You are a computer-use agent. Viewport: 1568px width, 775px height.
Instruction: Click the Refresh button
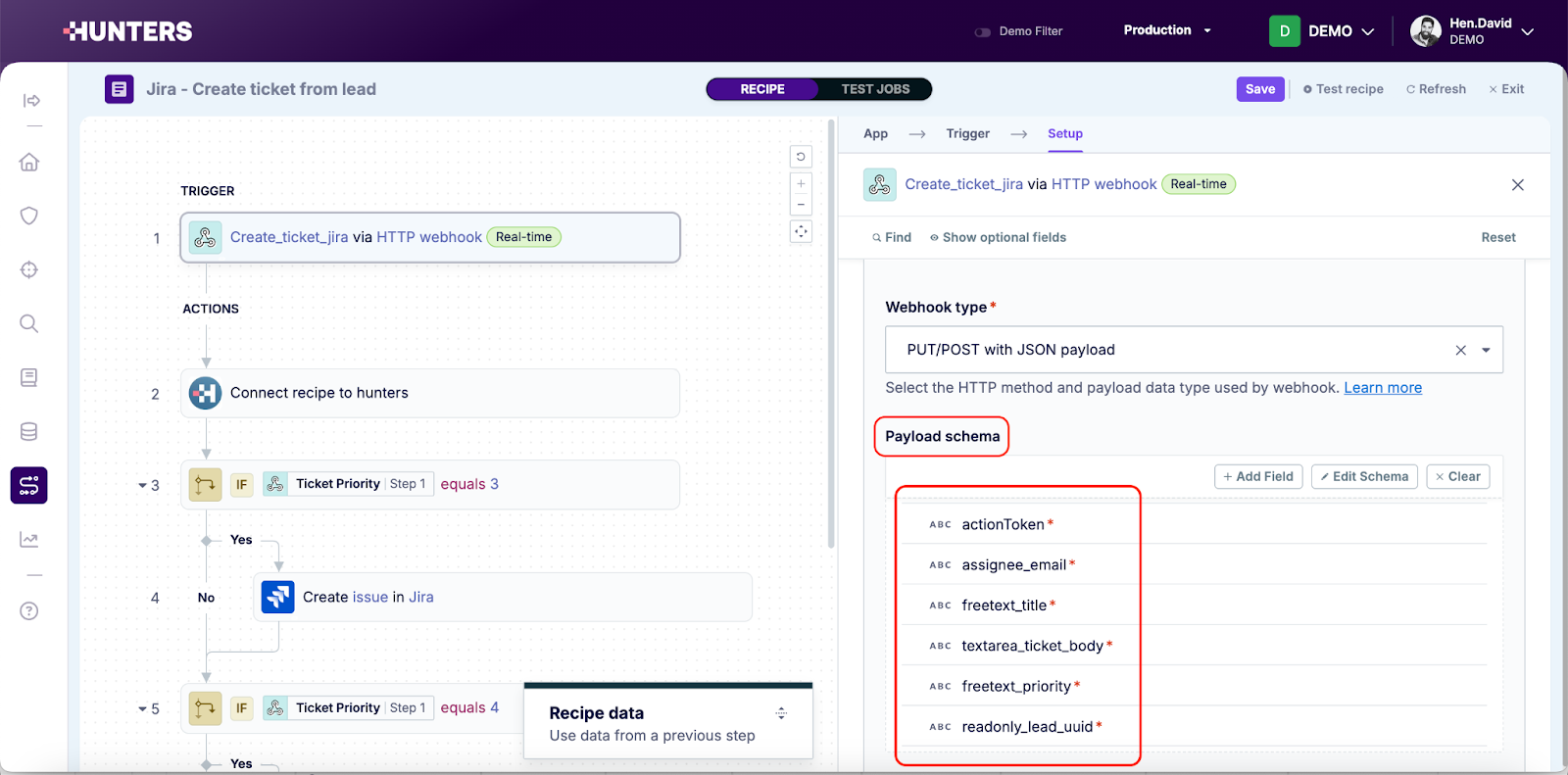coord(1436,89)
